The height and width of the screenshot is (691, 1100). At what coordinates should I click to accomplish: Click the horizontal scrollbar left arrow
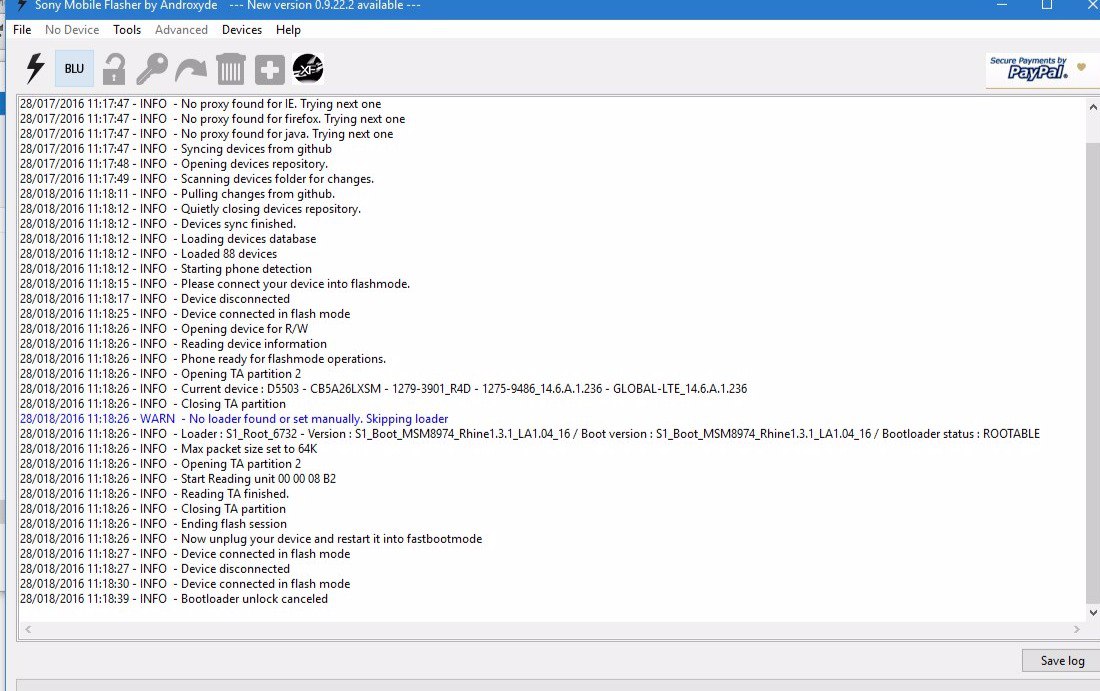(x=27, y=630)
